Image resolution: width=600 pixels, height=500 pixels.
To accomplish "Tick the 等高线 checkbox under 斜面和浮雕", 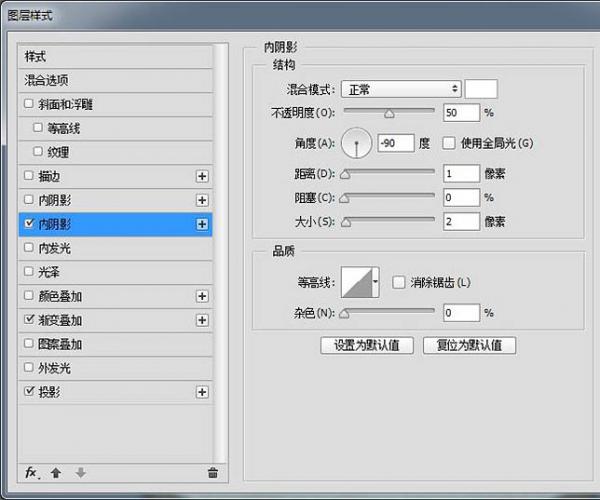I will click(38, 127).
